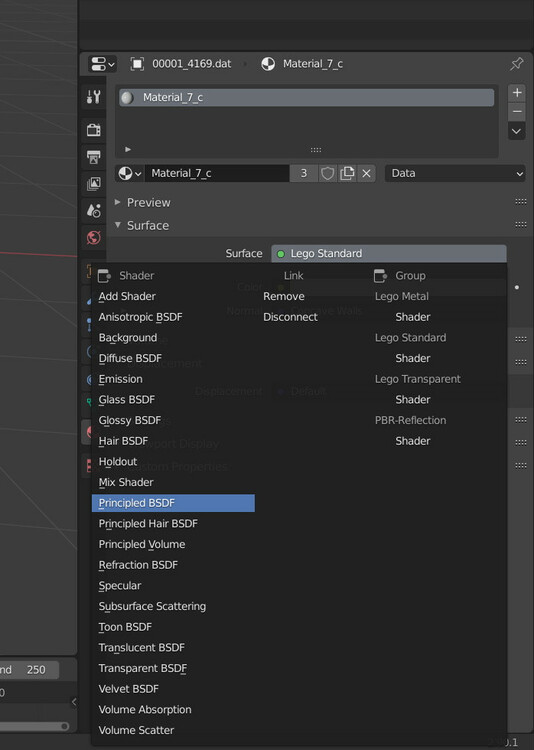
Task: Click the object icon beside 00001_4169.dat
Action: 137,64
